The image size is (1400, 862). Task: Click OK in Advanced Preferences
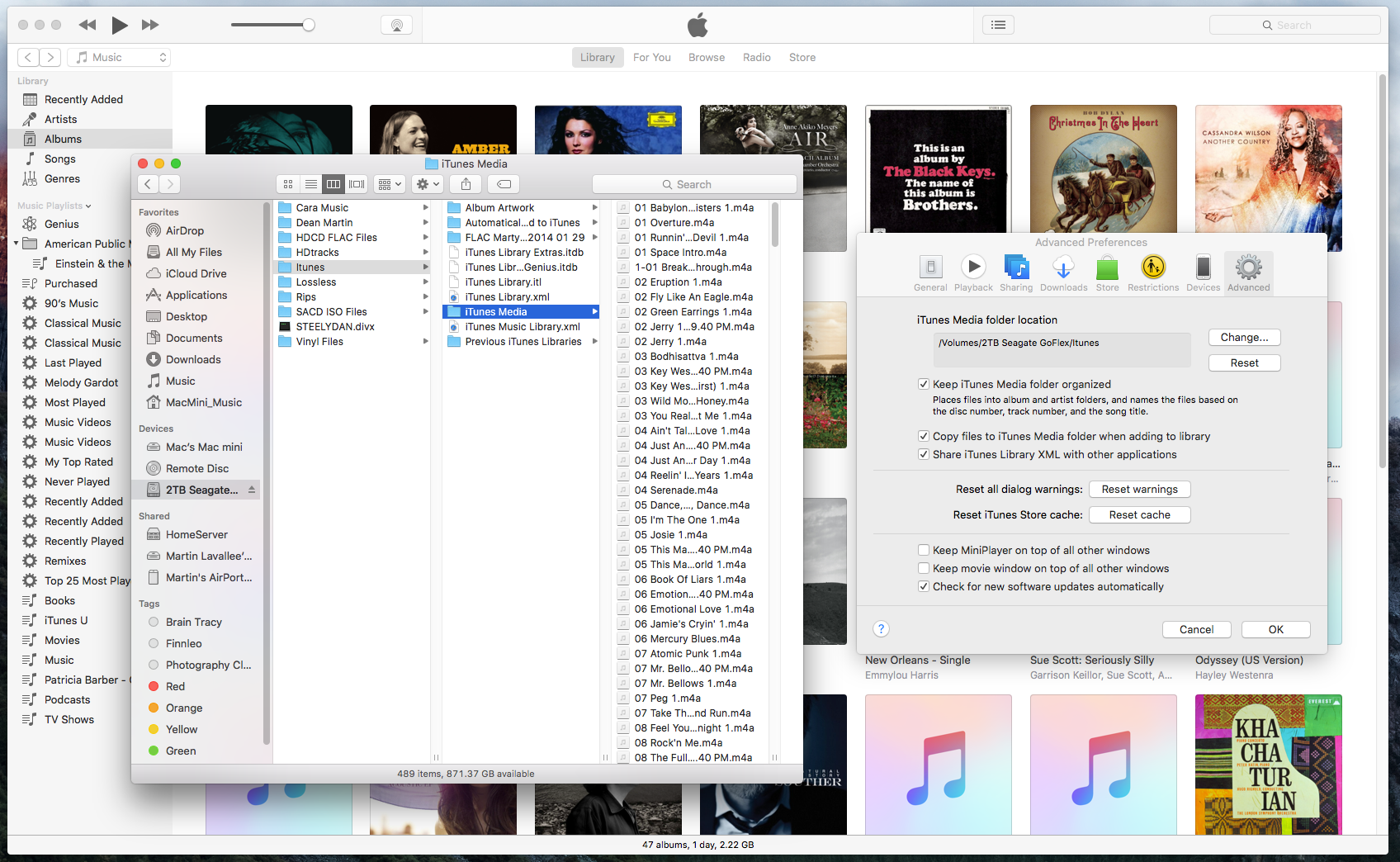click(x=1275, y=629)
